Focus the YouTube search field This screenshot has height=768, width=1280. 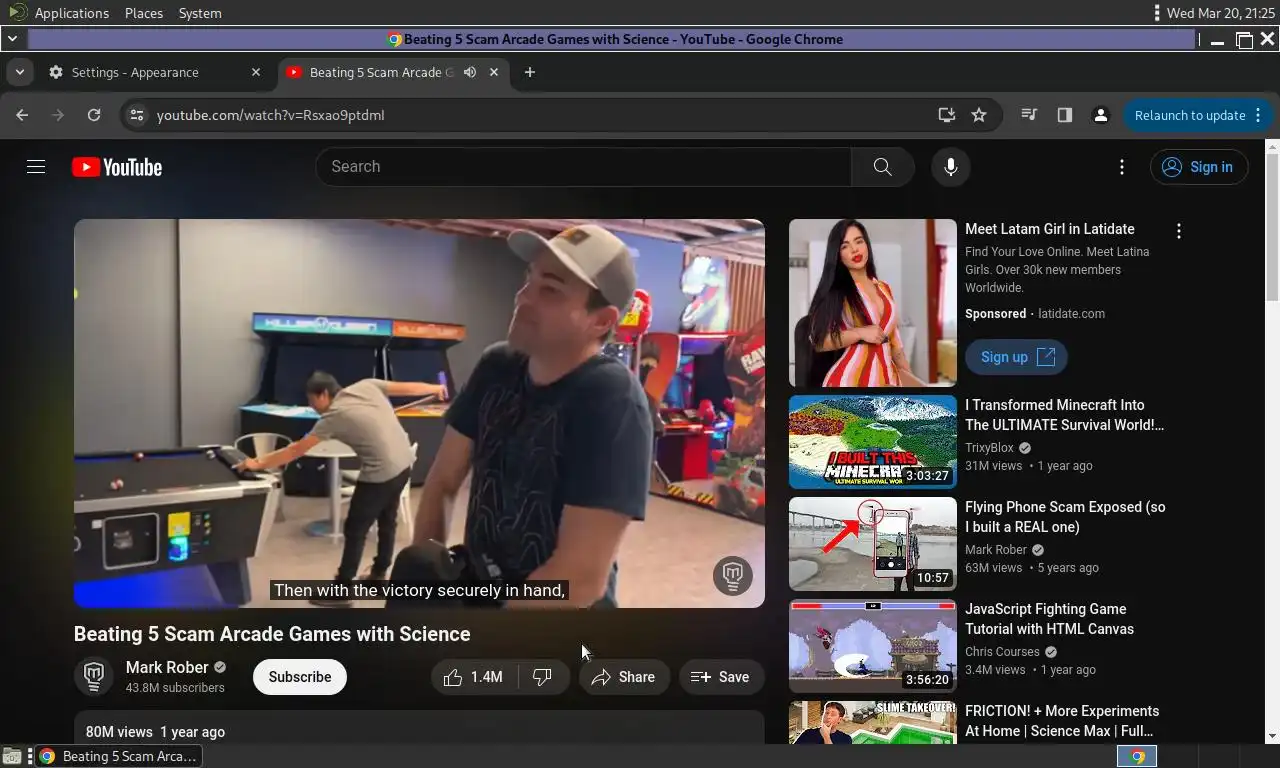[x=583, y=167]
